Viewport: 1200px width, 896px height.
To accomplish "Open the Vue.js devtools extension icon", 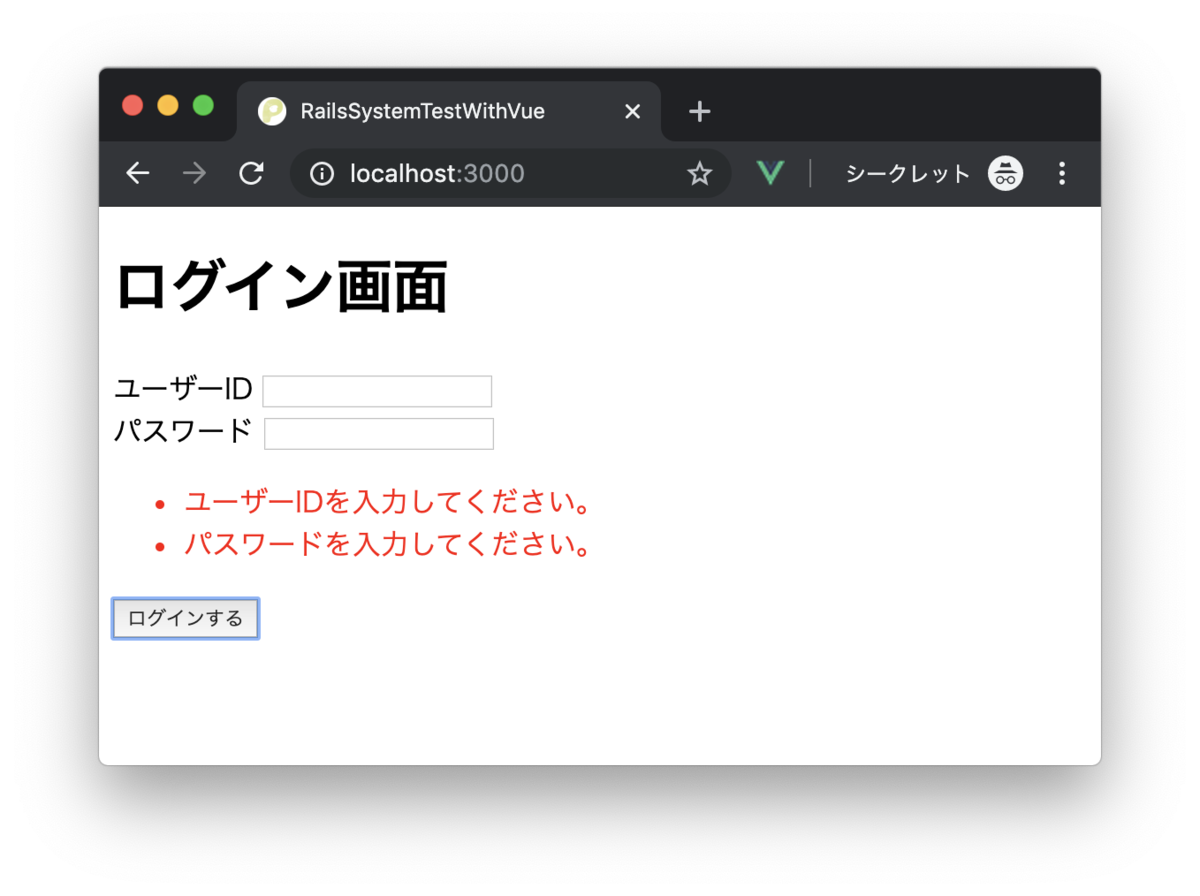I will point(770,172).
